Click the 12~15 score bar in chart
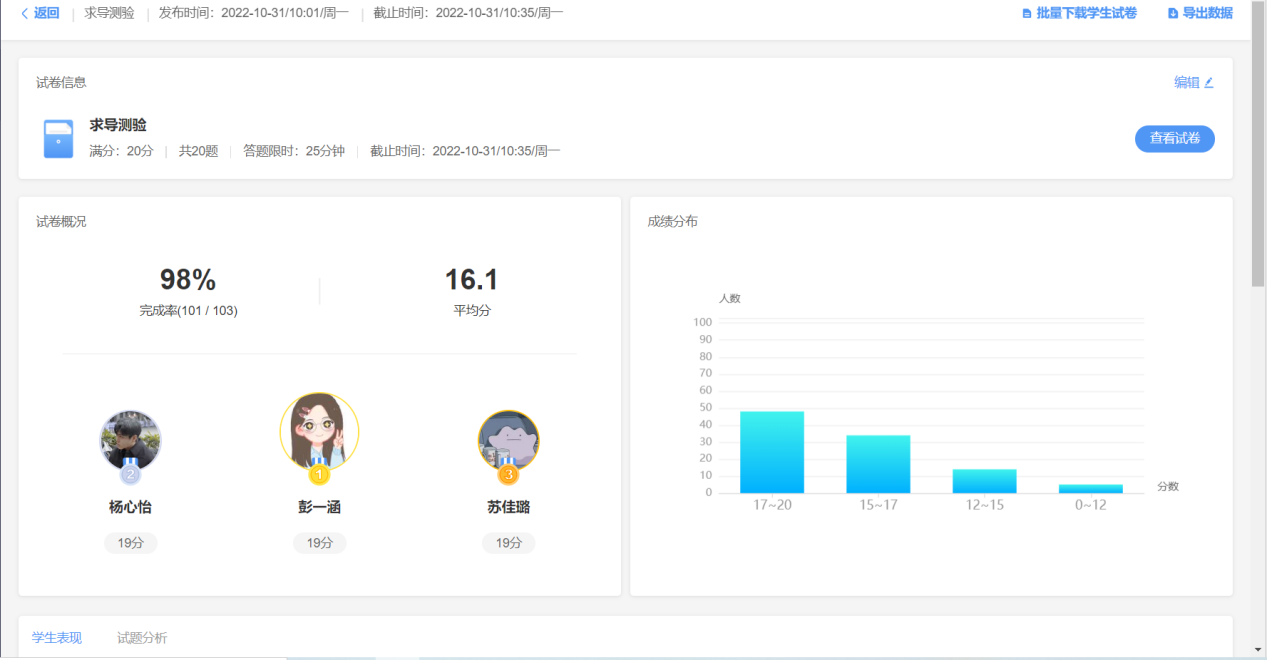 click(x=984, y=481)
